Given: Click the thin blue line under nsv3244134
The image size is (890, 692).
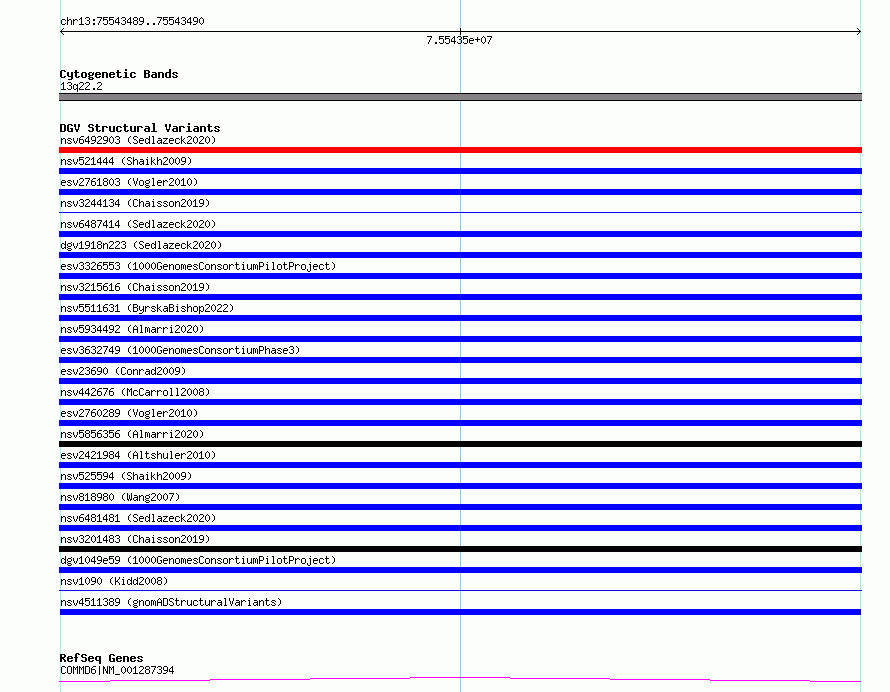Looking at the screenshot, I should pos(460,212).
